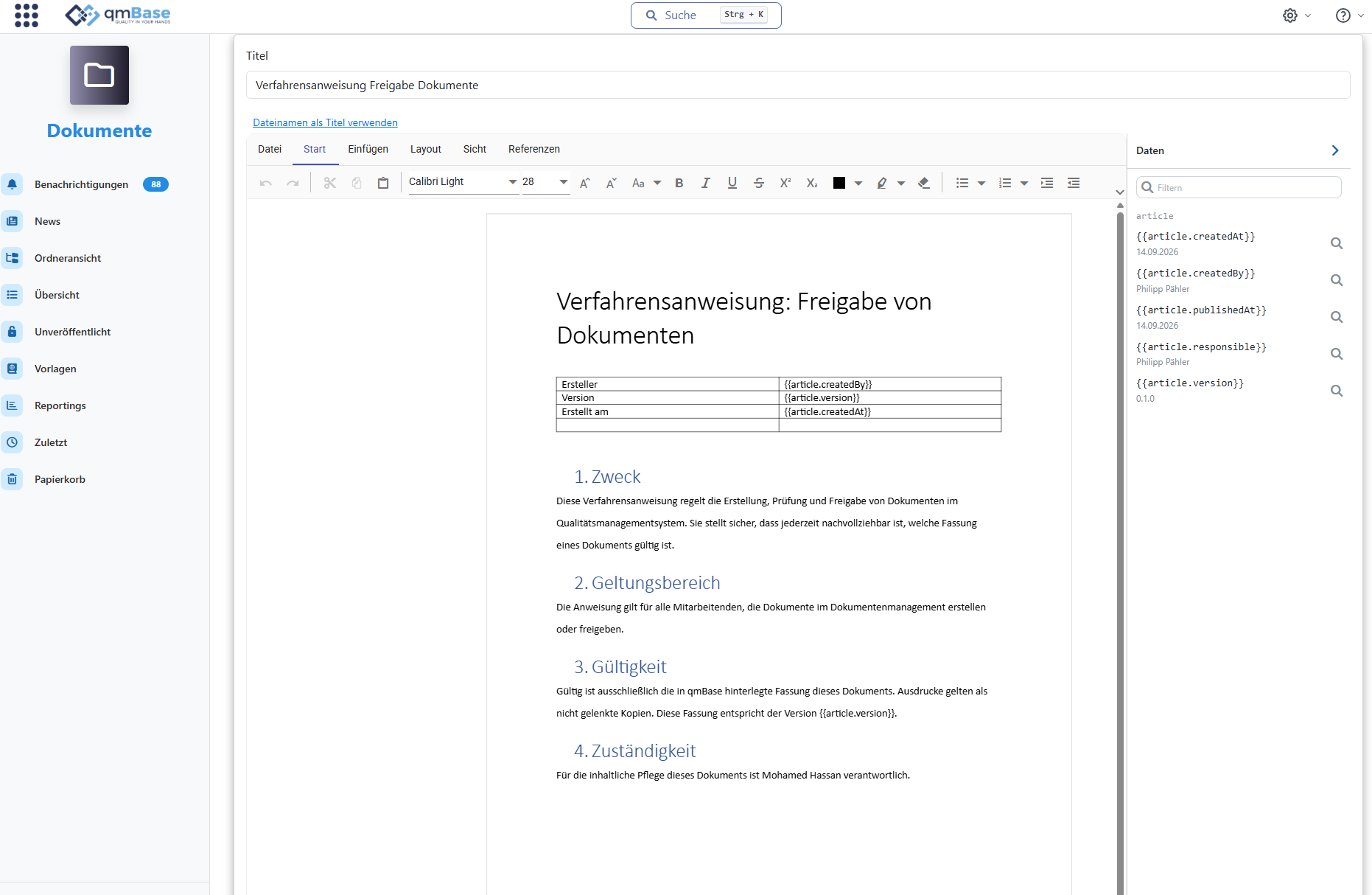Click search icon next to article.responsible
The image size is (1372, 895).
1337,354
